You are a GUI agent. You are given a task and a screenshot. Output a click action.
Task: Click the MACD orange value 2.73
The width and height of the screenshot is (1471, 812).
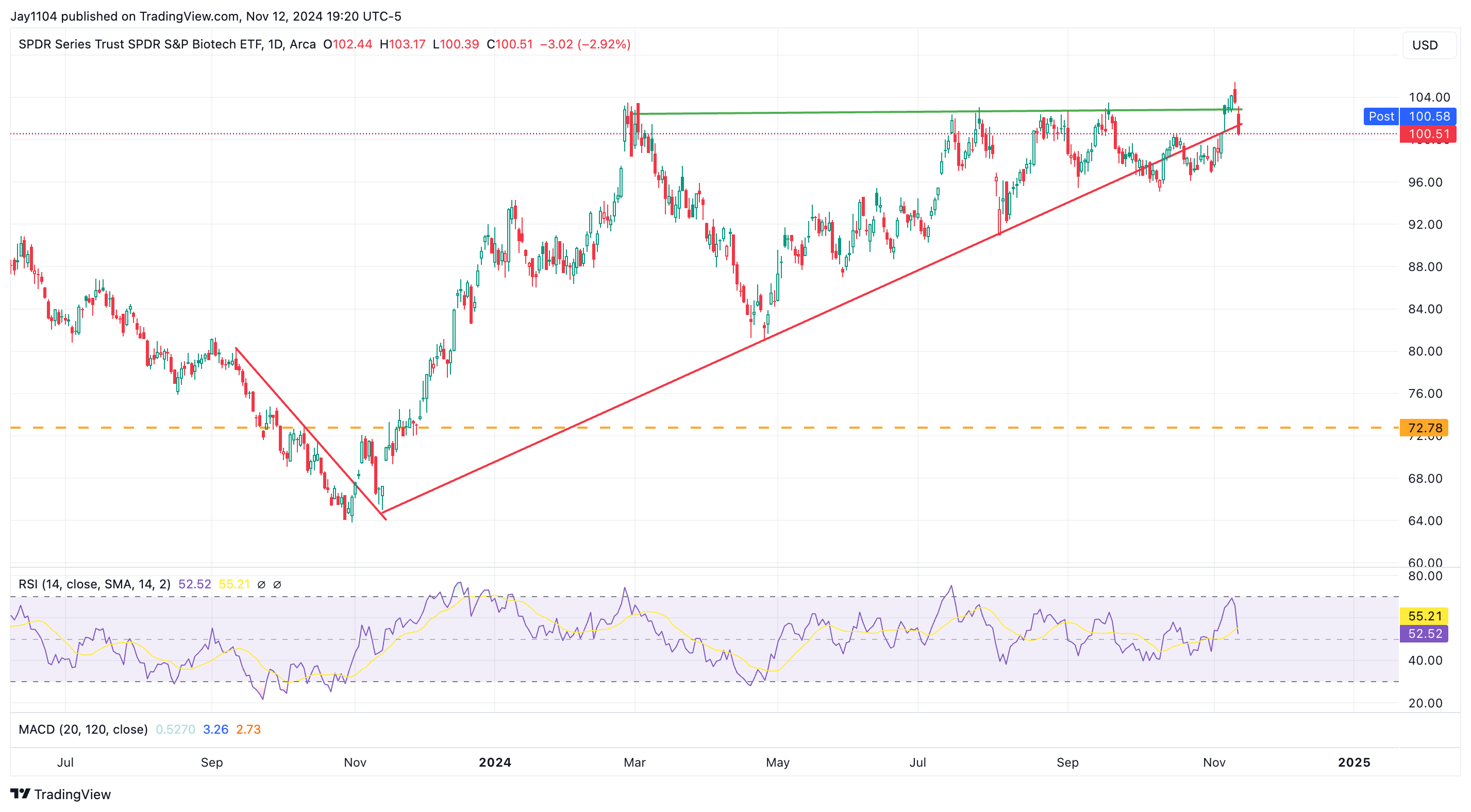(x=248, y=729)
